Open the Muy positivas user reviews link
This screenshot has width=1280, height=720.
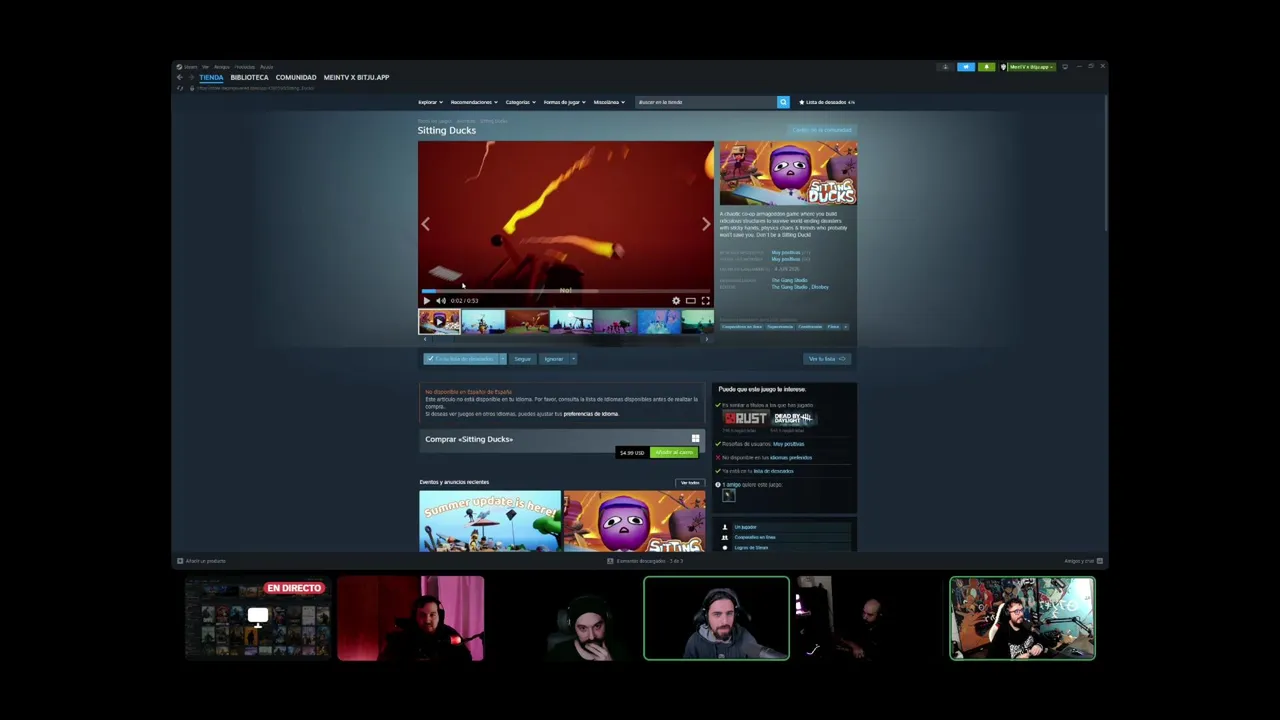click(788, 444)
